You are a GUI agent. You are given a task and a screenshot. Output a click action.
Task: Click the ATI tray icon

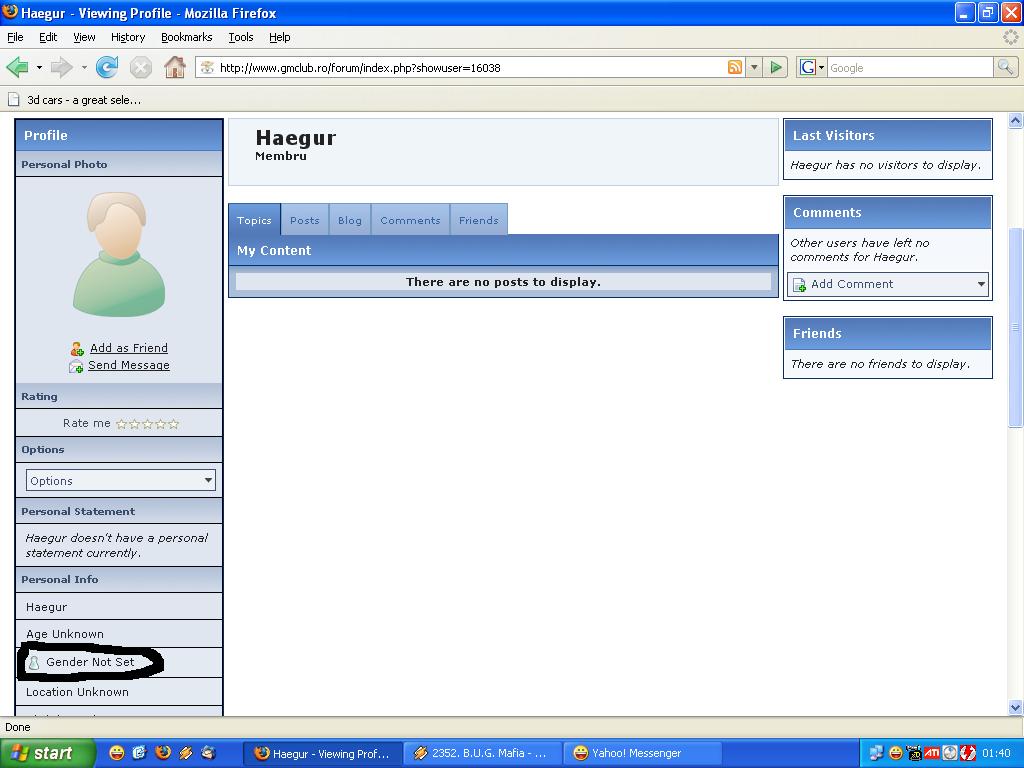click(x=932, y=753)
